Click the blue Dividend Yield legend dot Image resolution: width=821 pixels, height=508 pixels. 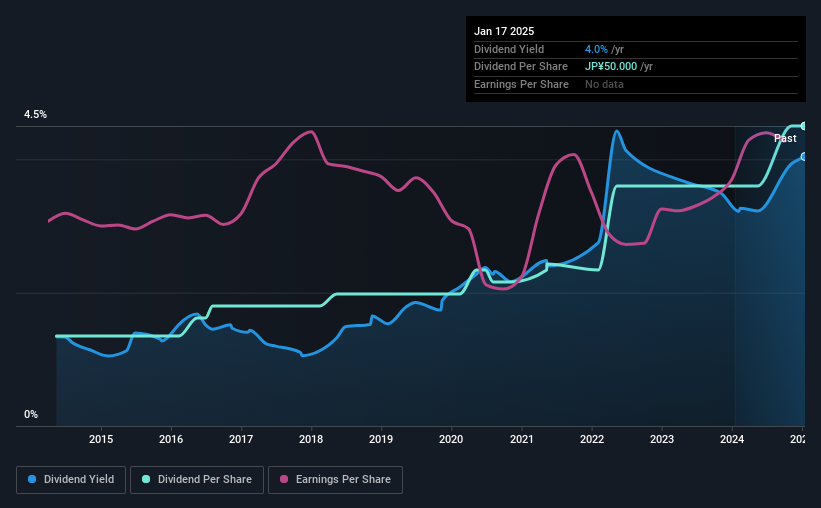click(32, 479)
